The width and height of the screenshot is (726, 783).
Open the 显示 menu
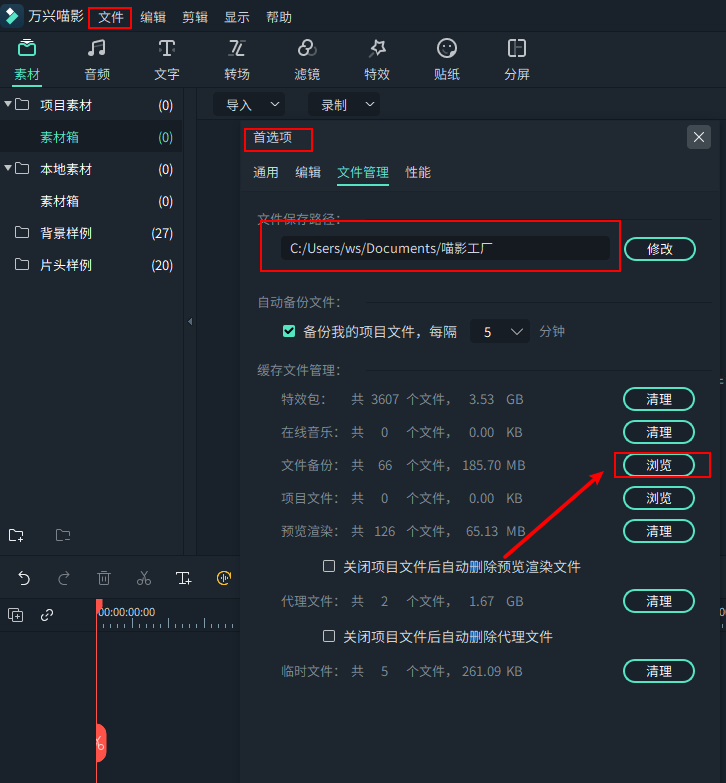tap(237, 17)
